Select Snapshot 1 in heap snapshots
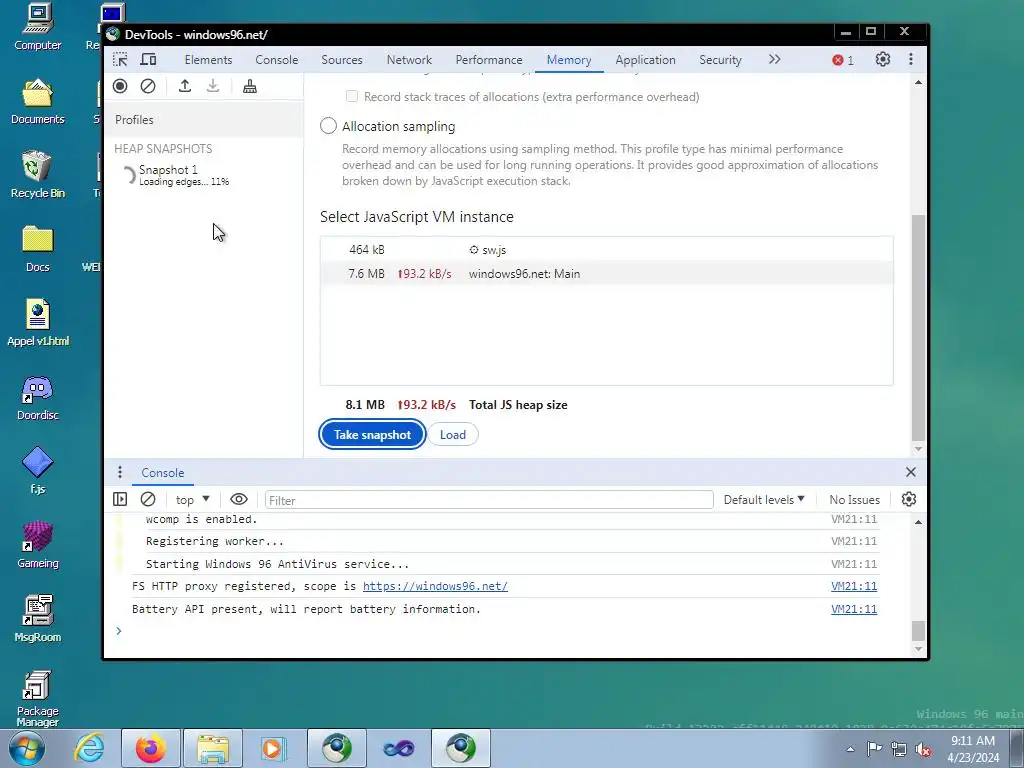Screen dimensions: 1024x768 pyautogui.click(x=204, y=175)
